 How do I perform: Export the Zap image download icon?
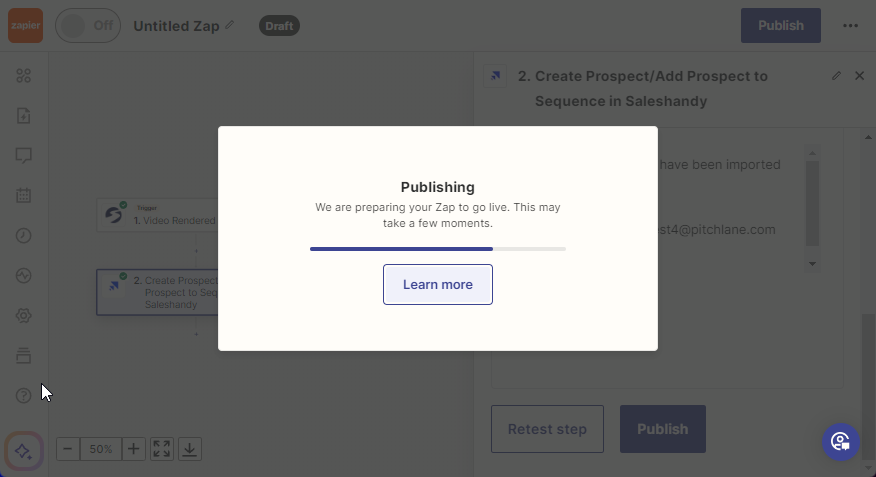[190, 449]
